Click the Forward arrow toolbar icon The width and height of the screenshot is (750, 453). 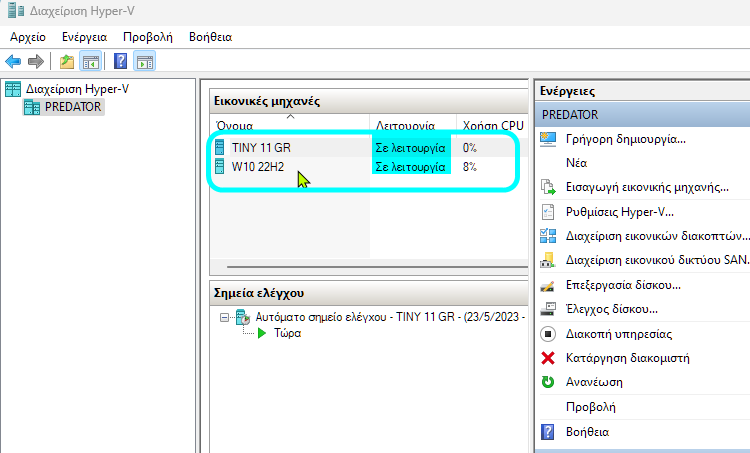pos(36,61)
